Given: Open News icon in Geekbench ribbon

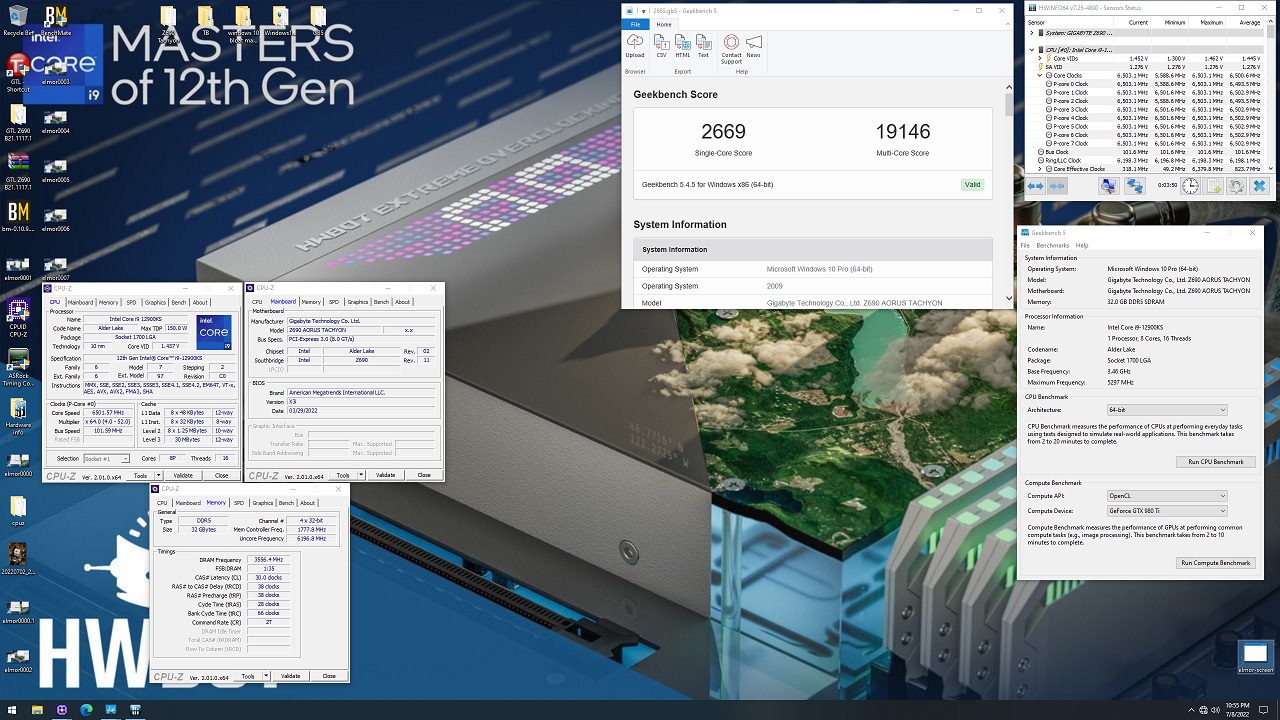Looking at the screenshot, I should (753, 45).
